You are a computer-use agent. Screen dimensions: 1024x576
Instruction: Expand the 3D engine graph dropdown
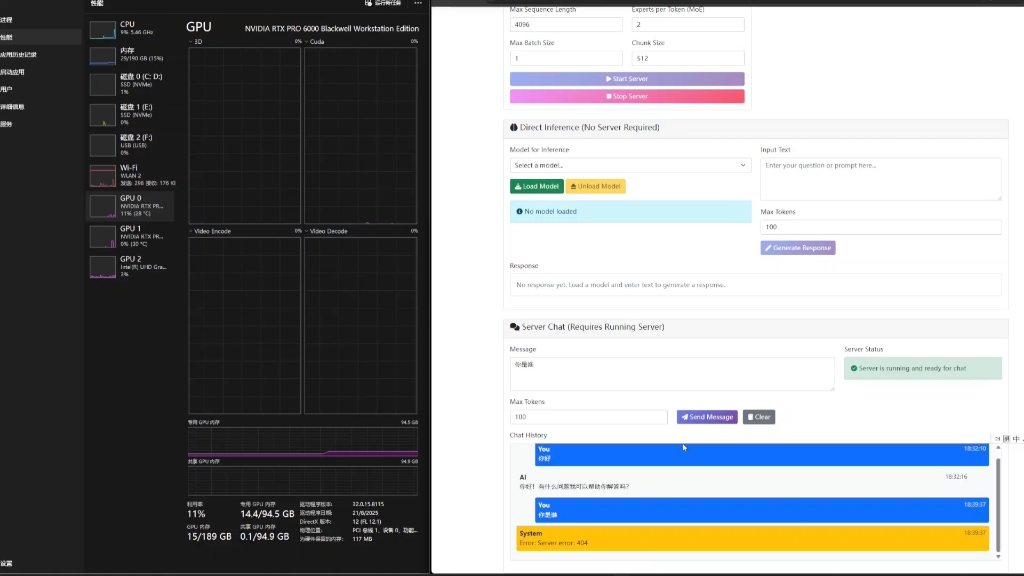coord(192,42)
